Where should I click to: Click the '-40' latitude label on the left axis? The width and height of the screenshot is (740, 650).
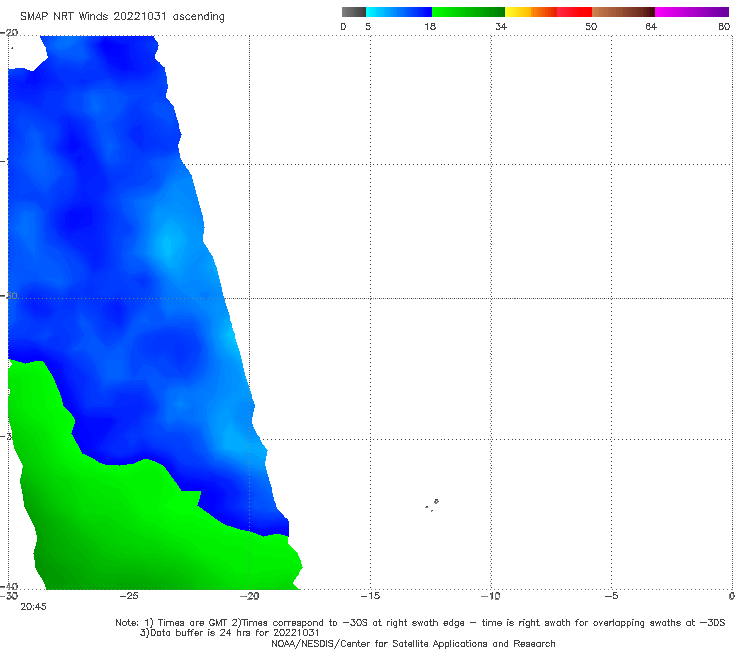[x=9, y=586]
